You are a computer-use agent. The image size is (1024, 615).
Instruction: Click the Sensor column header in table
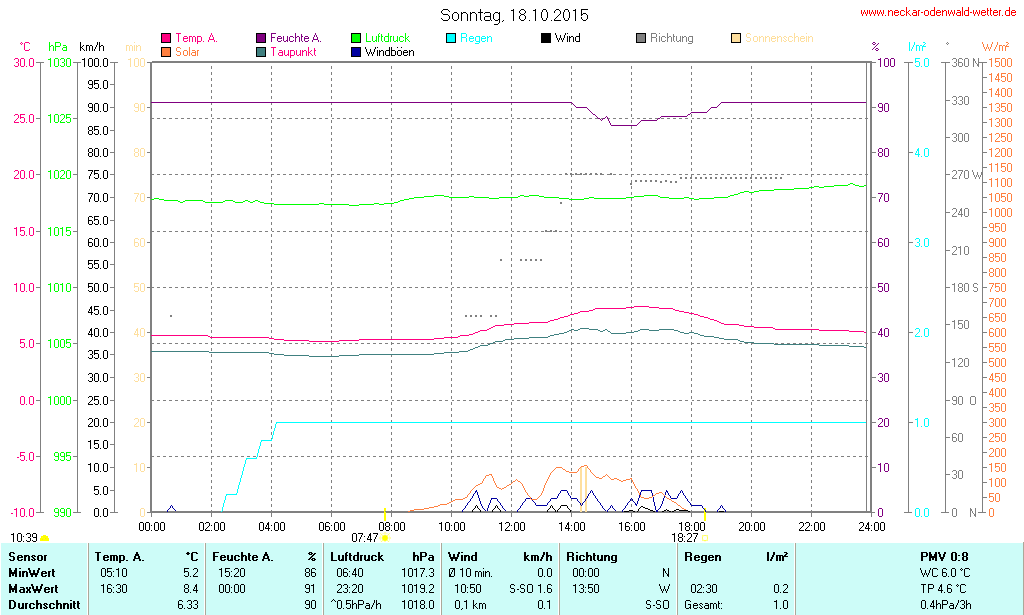tap(27, 556)
